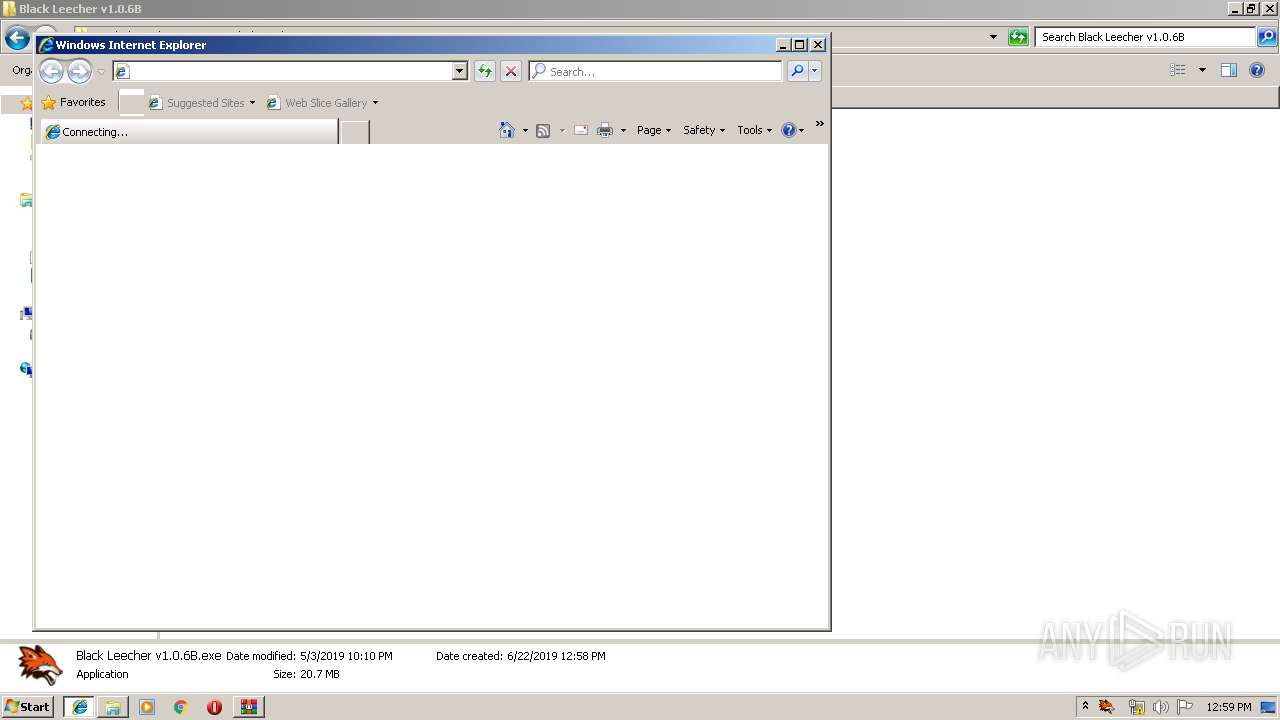This screenshot has height=720, width=1280.
Task: Expand the Web Slice Gallery dropdown arrow
Action: (x=375, y=103)
